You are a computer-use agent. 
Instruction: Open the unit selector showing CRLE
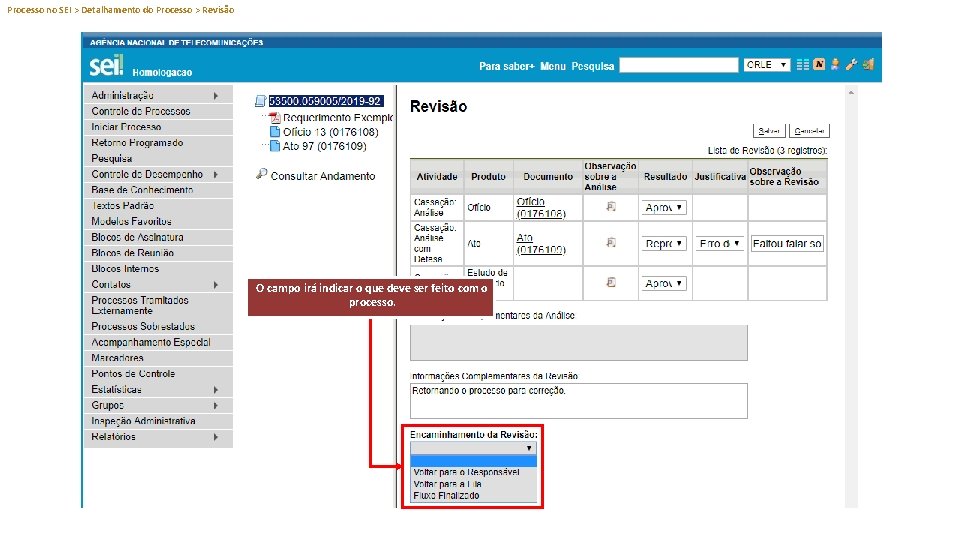coord(767,65)
